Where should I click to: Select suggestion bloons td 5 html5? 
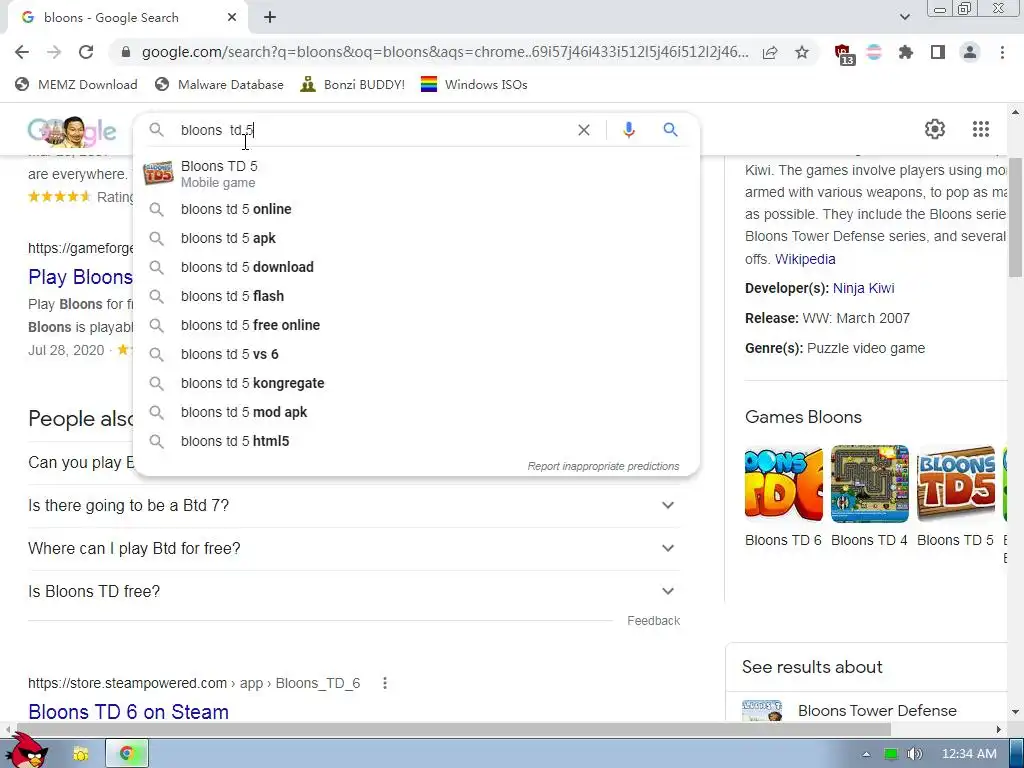[416, 441]
